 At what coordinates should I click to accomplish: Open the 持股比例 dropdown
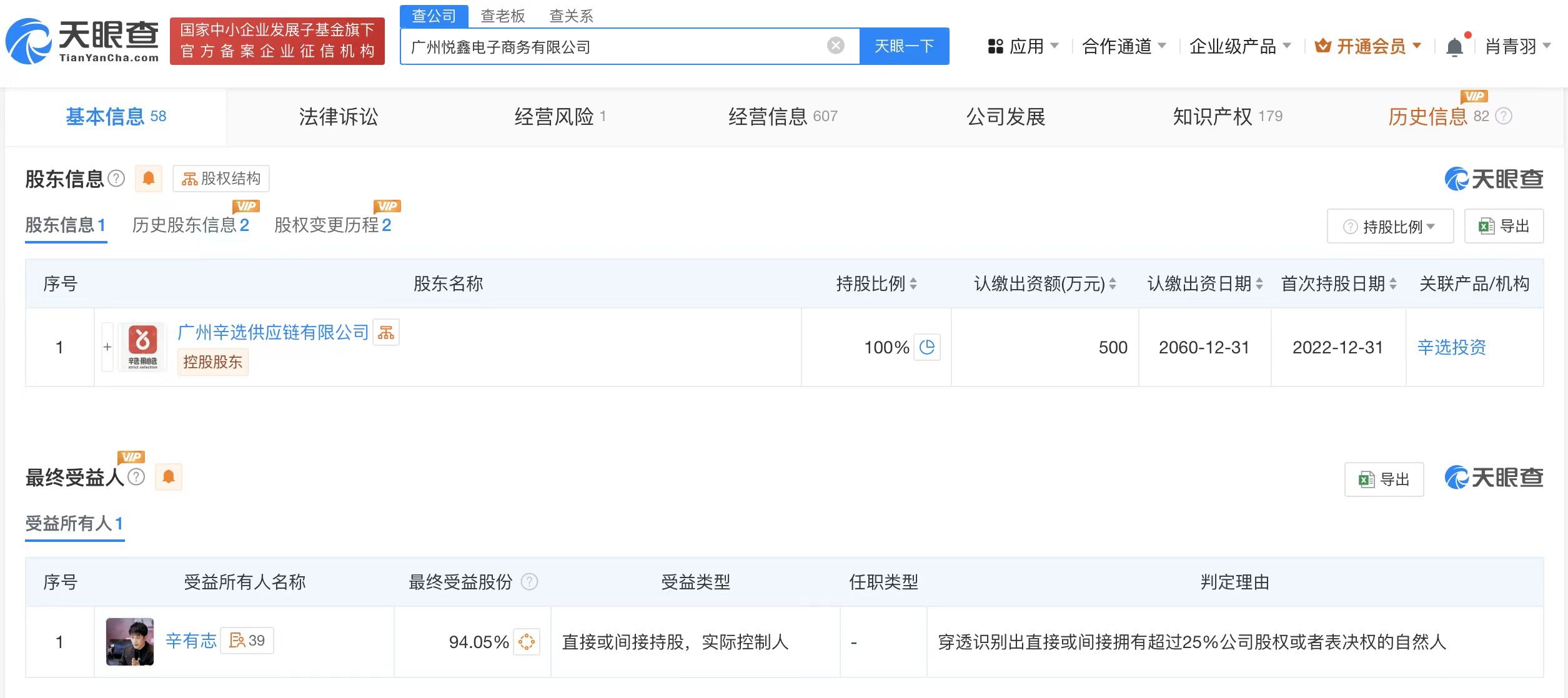[1389, 225]
